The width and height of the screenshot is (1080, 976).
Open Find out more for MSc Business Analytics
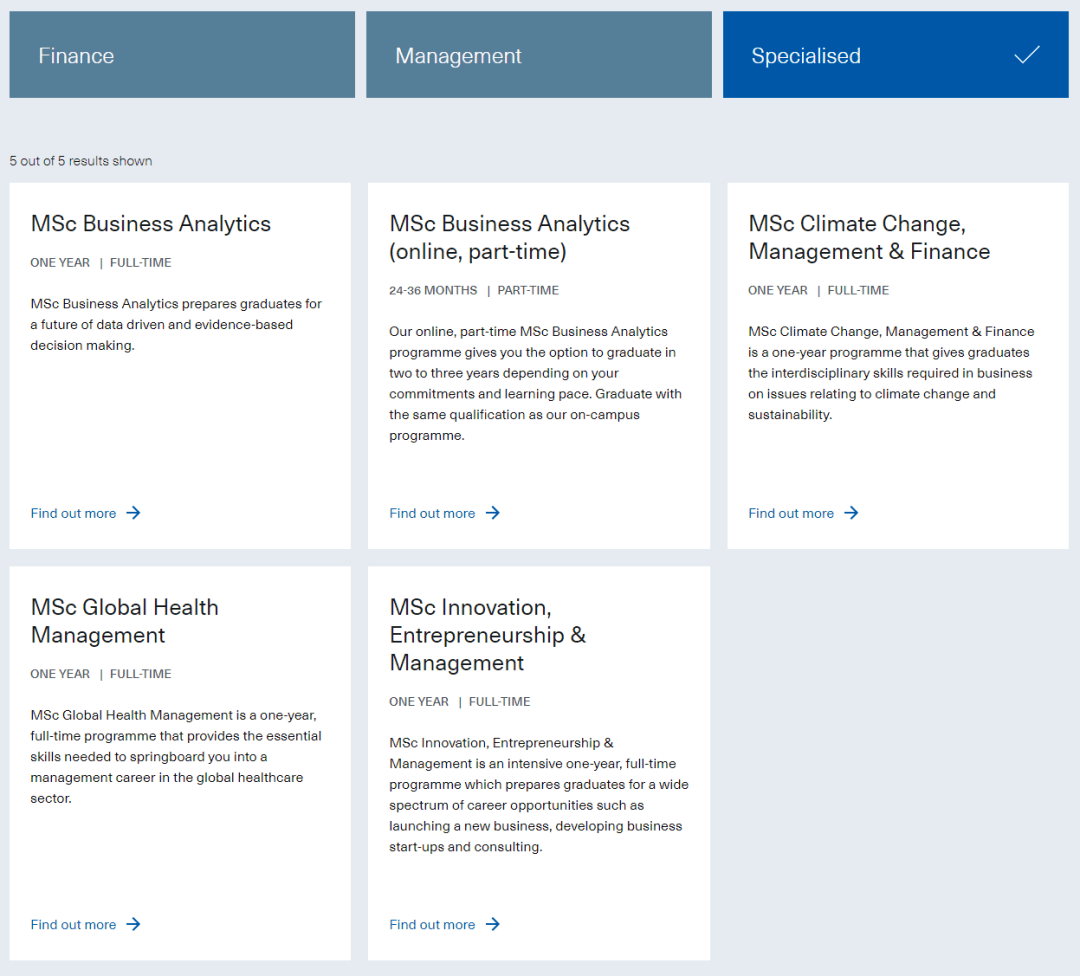[x=74, y=513]
